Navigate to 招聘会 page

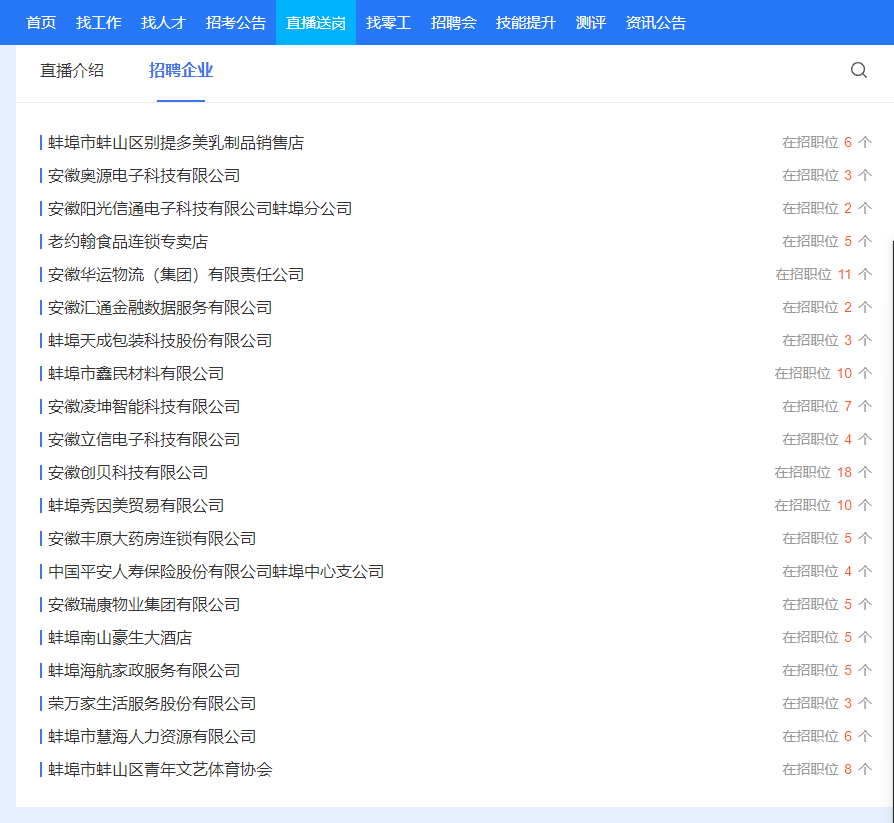pos(453,22)
